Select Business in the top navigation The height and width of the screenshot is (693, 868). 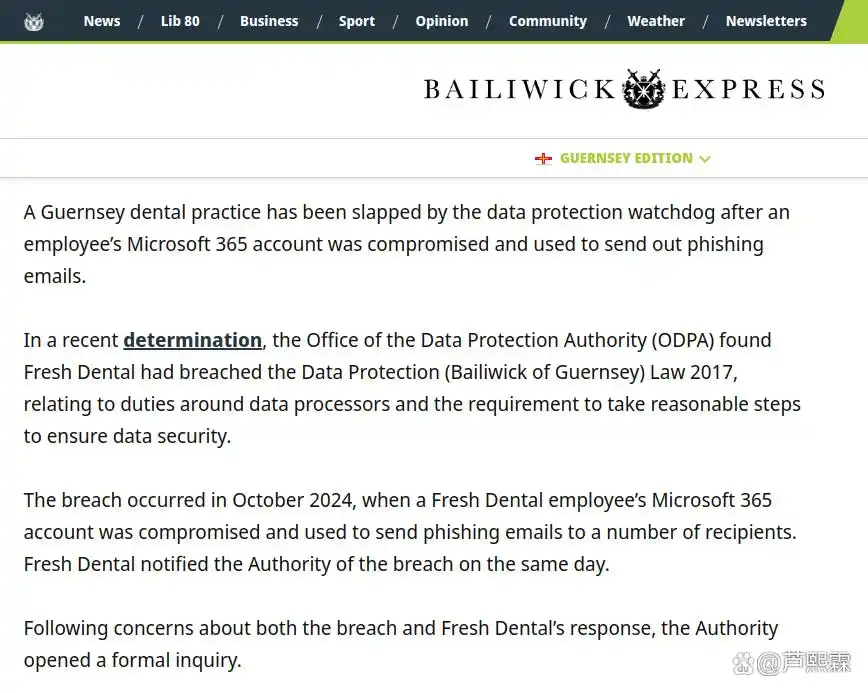(x=269, y=21)
